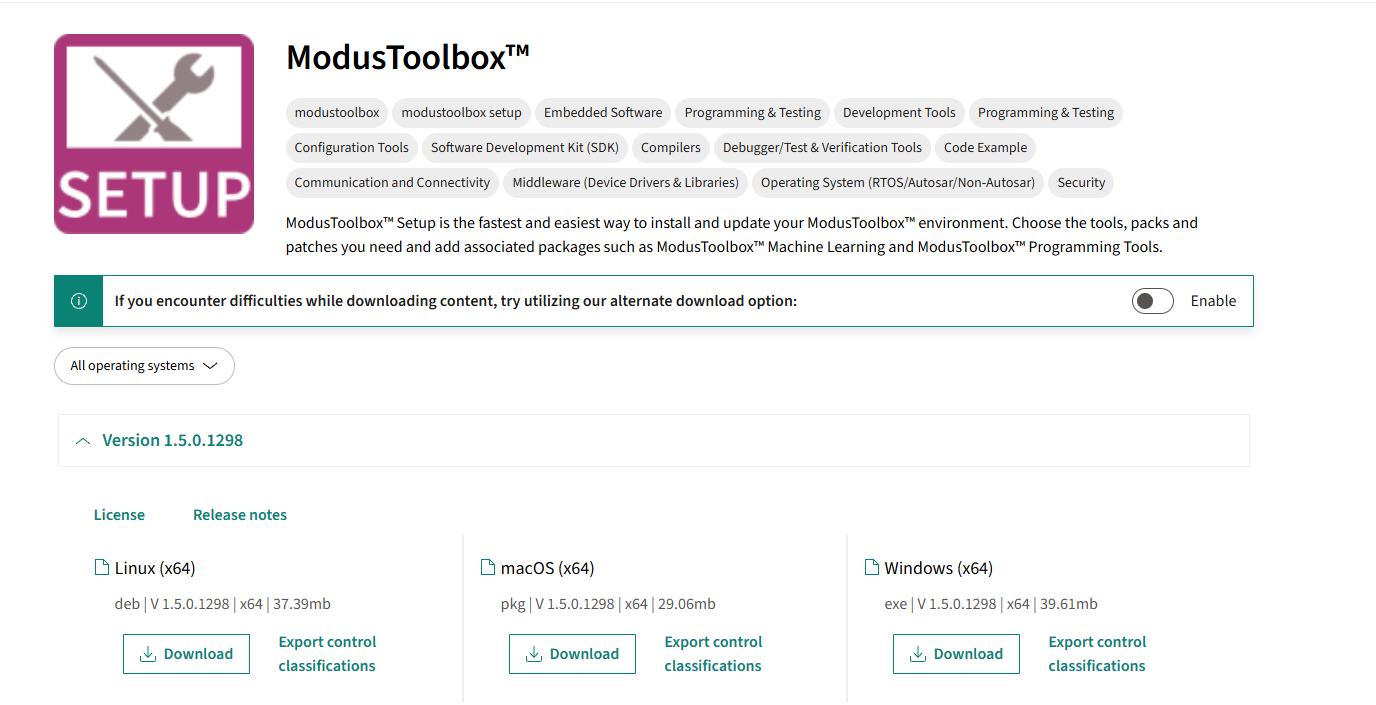Select the Embedded Software tag
This screenshot has width=1376, height=705.
pyautogui.click(x=603, y=113)
